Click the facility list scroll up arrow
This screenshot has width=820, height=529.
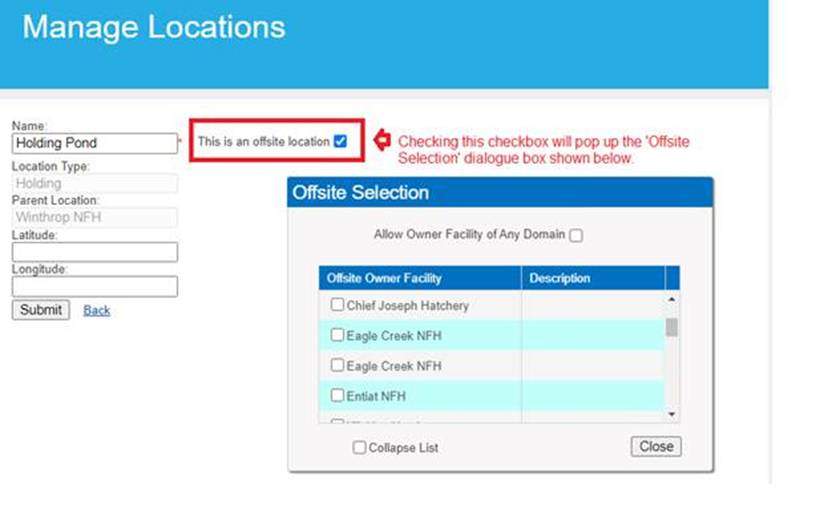click(x=672, y=299)
